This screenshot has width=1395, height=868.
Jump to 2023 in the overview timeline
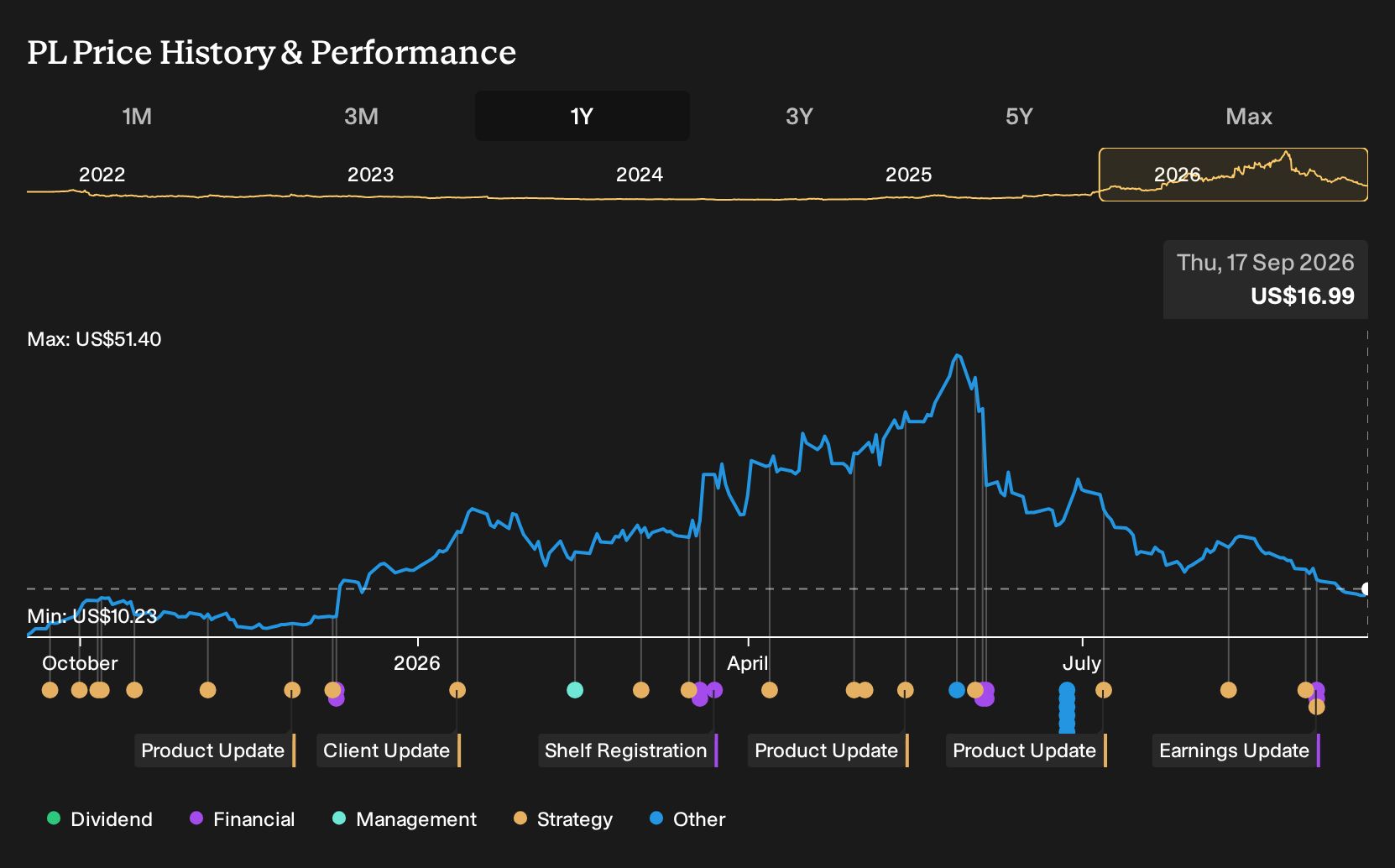pyautogui.click(x=370, y=175)
